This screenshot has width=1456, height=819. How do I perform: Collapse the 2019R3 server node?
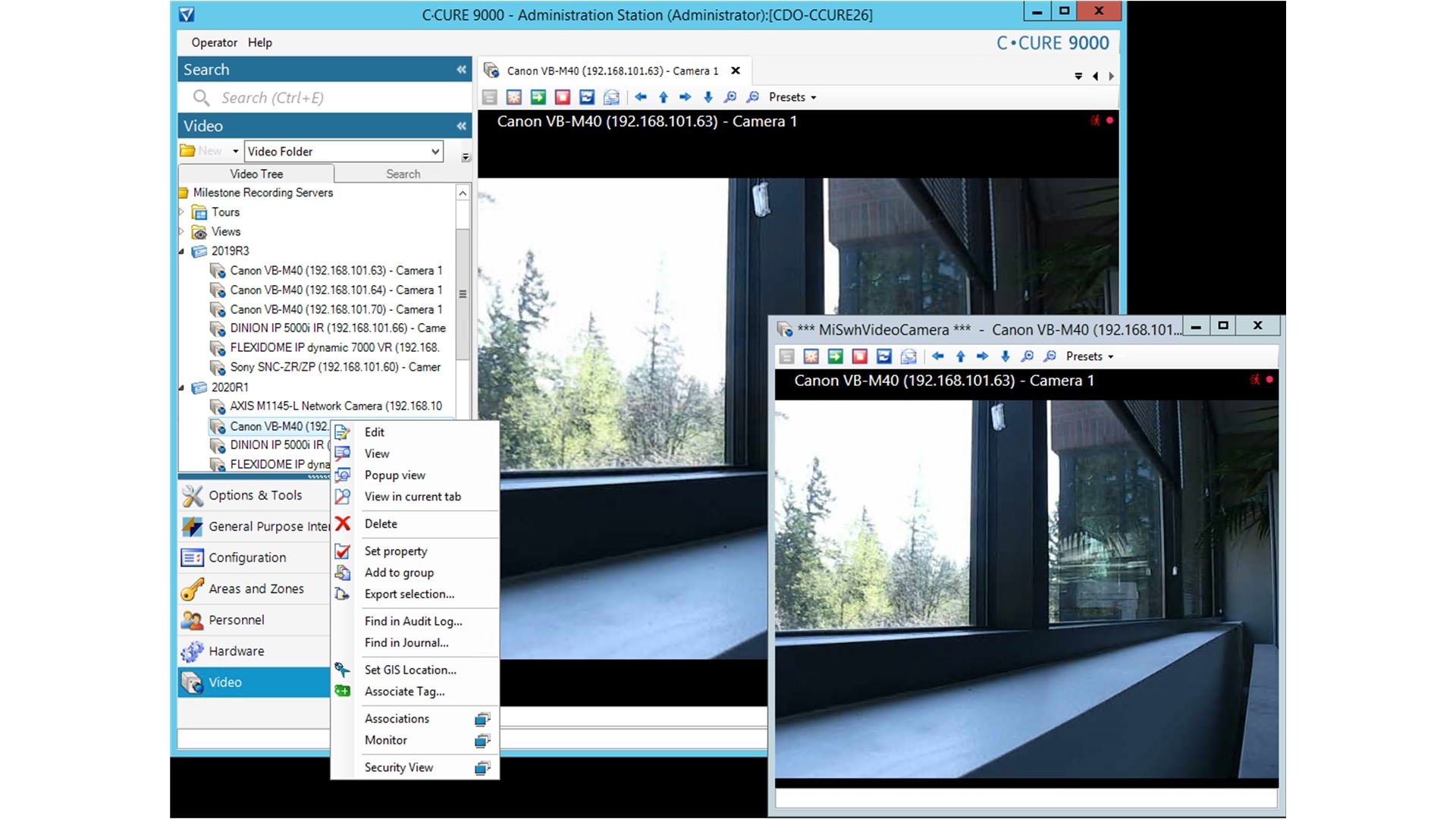point(182,251)
